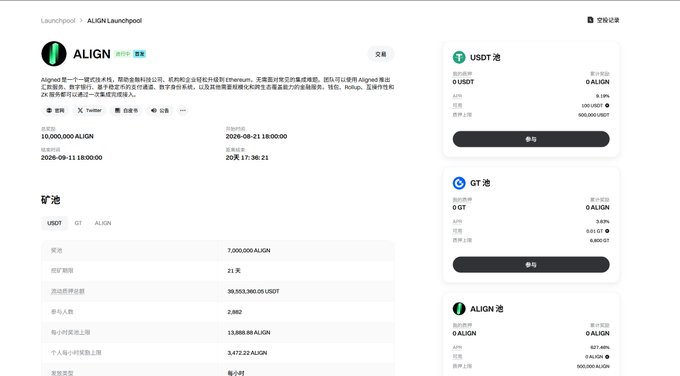The image size is (680, 376).
Task: Select the USDT mining pool tab
Action: 55,223
